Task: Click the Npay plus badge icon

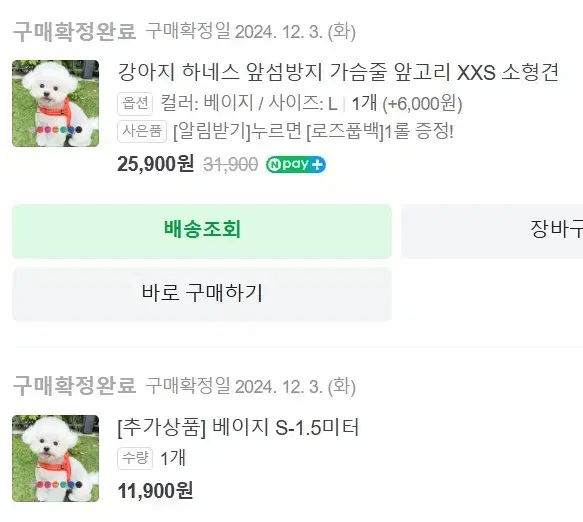Action: coord(296,165)
